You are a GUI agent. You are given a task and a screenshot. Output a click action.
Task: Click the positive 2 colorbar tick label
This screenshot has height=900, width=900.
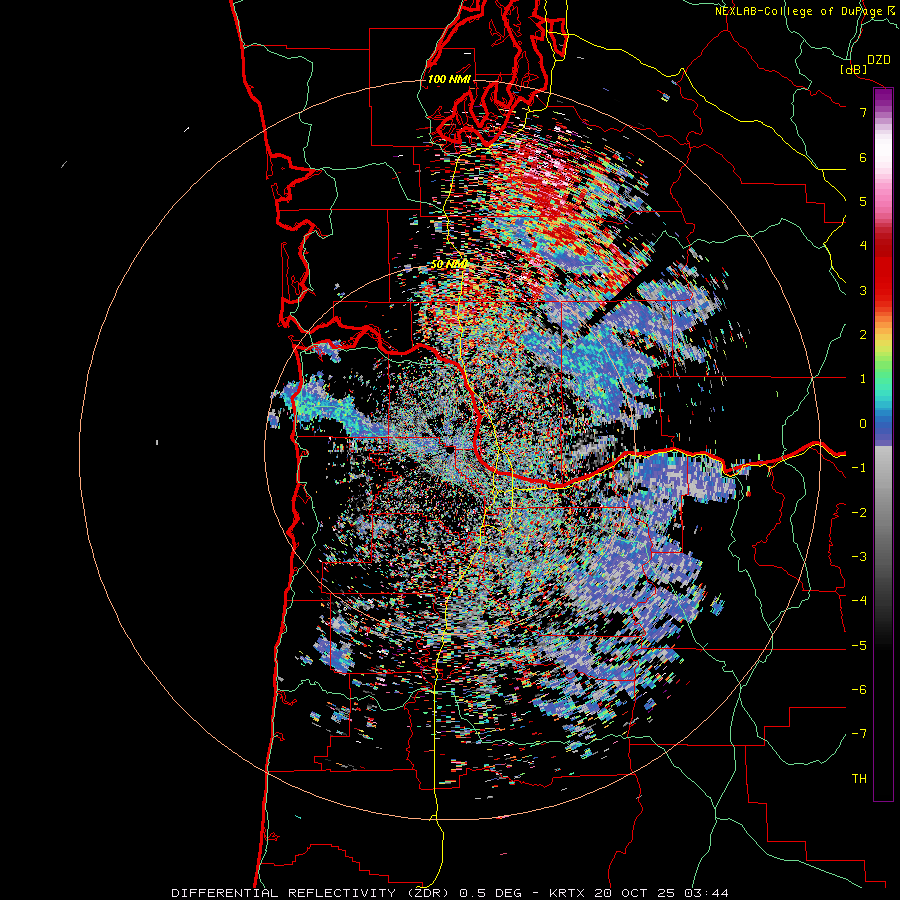click(863, 335)
